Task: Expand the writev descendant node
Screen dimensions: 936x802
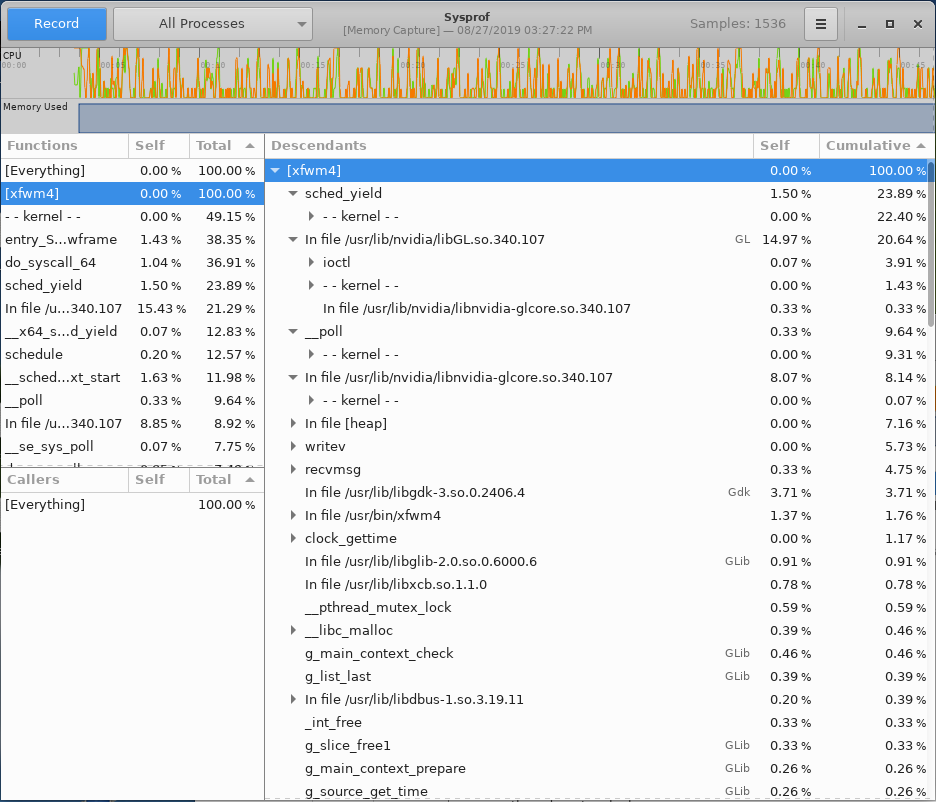Action: 293,447
